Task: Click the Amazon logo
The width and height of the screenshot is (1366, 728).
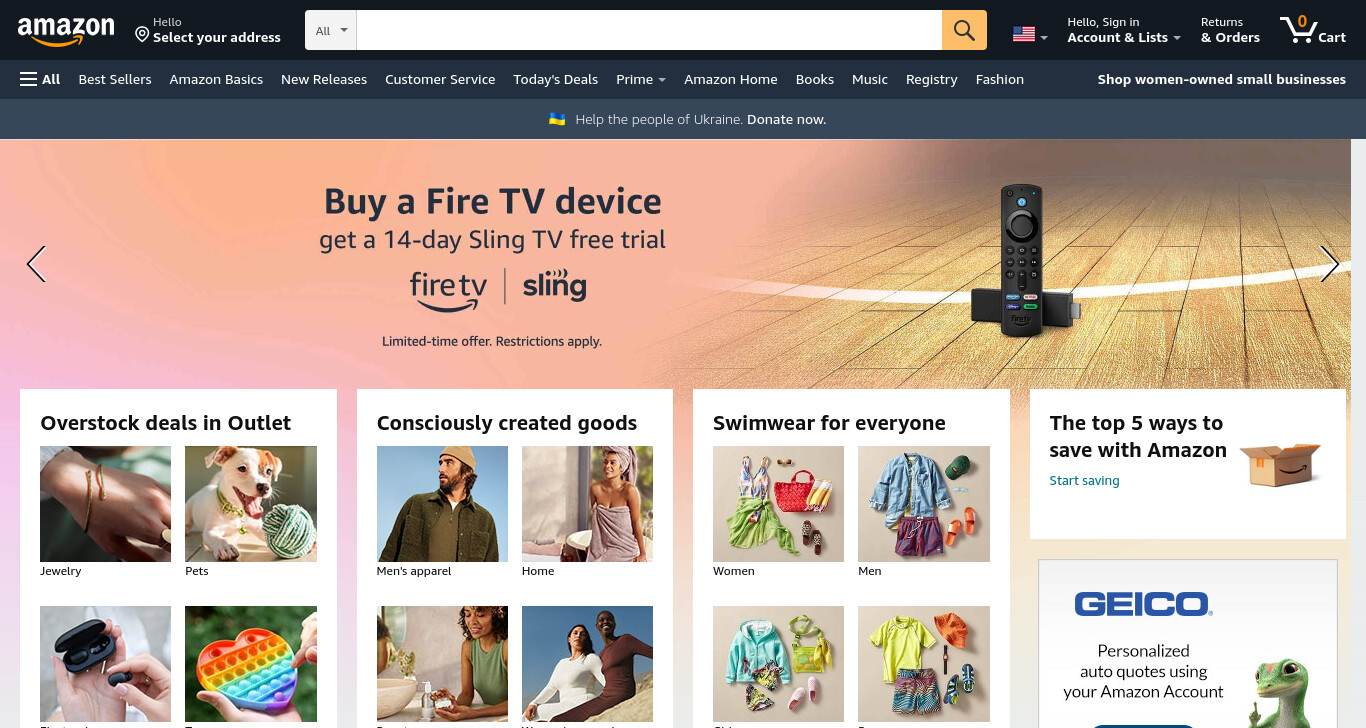Action: pyautogui.click(x=66, y=31)
